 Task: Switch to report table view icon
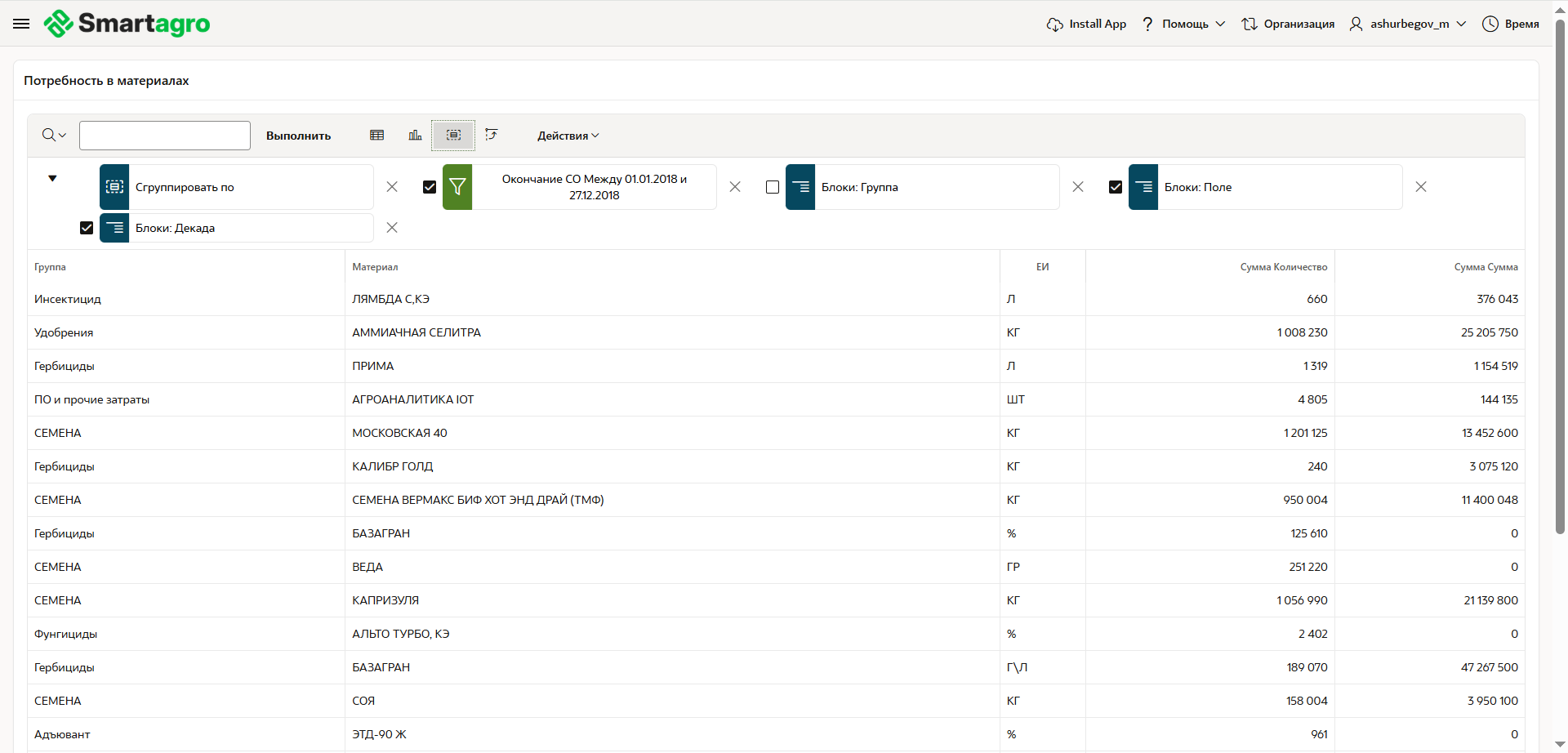pos(376,136)
